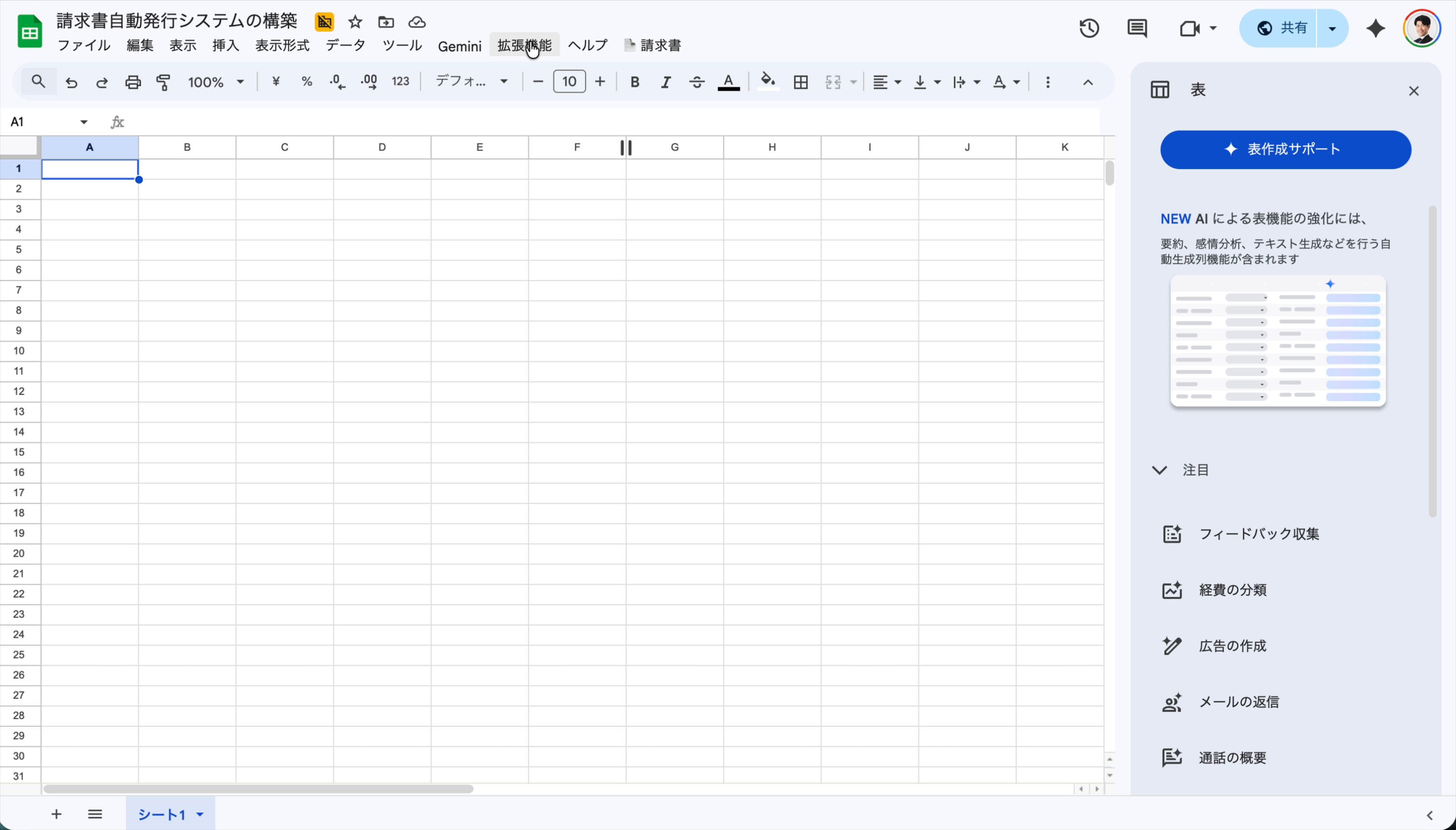Open the 拡張機能 menu
This screenshot has width=1456, height=830.
pos(524,46)
